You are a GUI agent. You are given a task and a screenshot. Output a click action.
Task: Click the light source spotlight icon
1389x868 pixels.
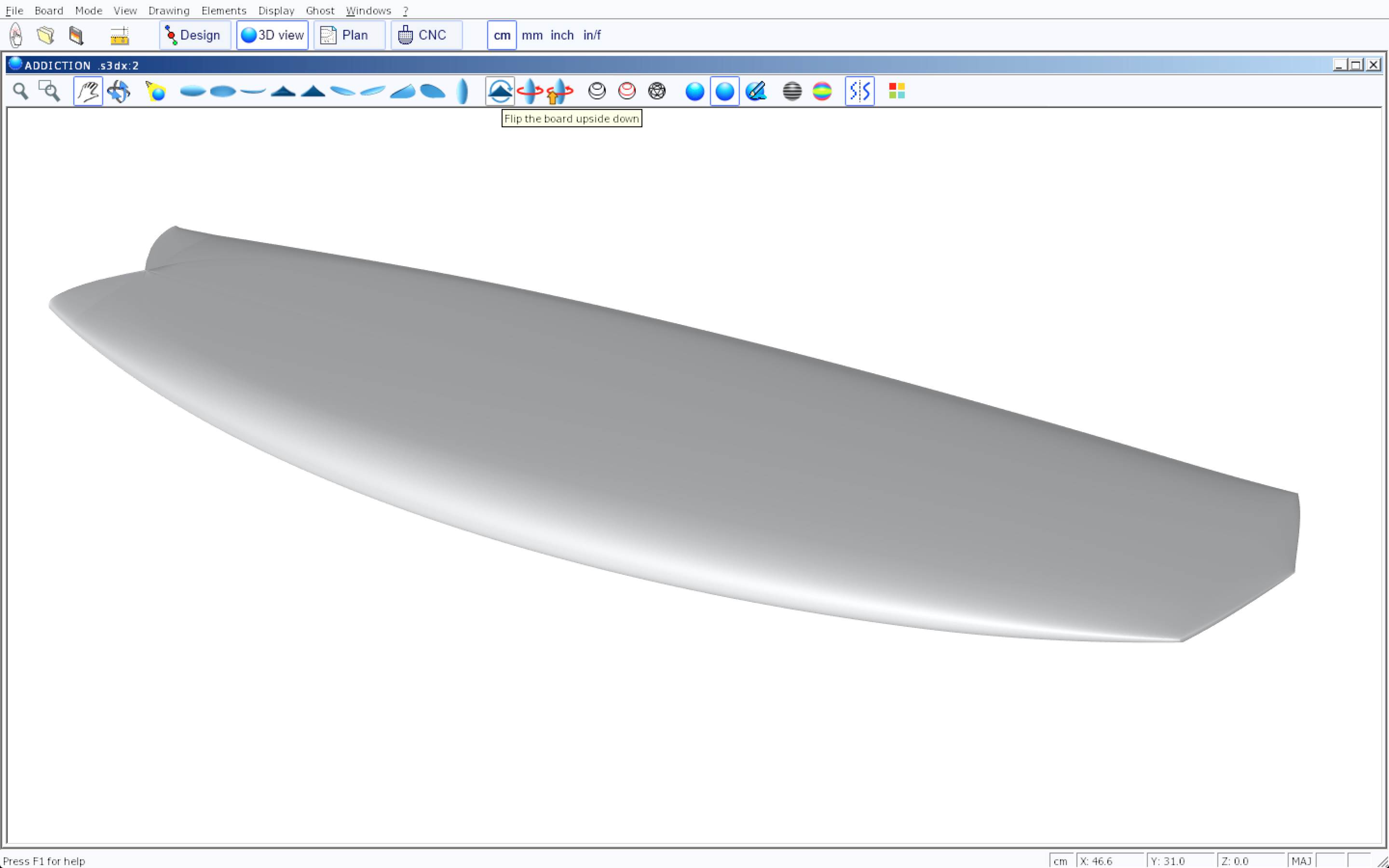tap(156, 91)
